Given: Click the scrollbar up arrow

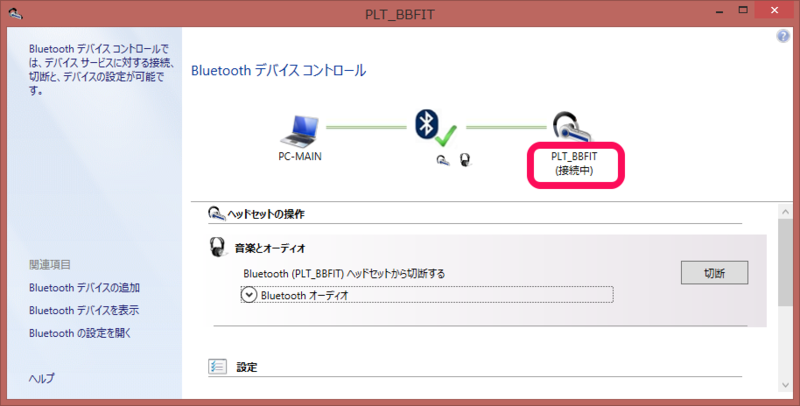Looking at the screenshot, I should click(785, 211).
